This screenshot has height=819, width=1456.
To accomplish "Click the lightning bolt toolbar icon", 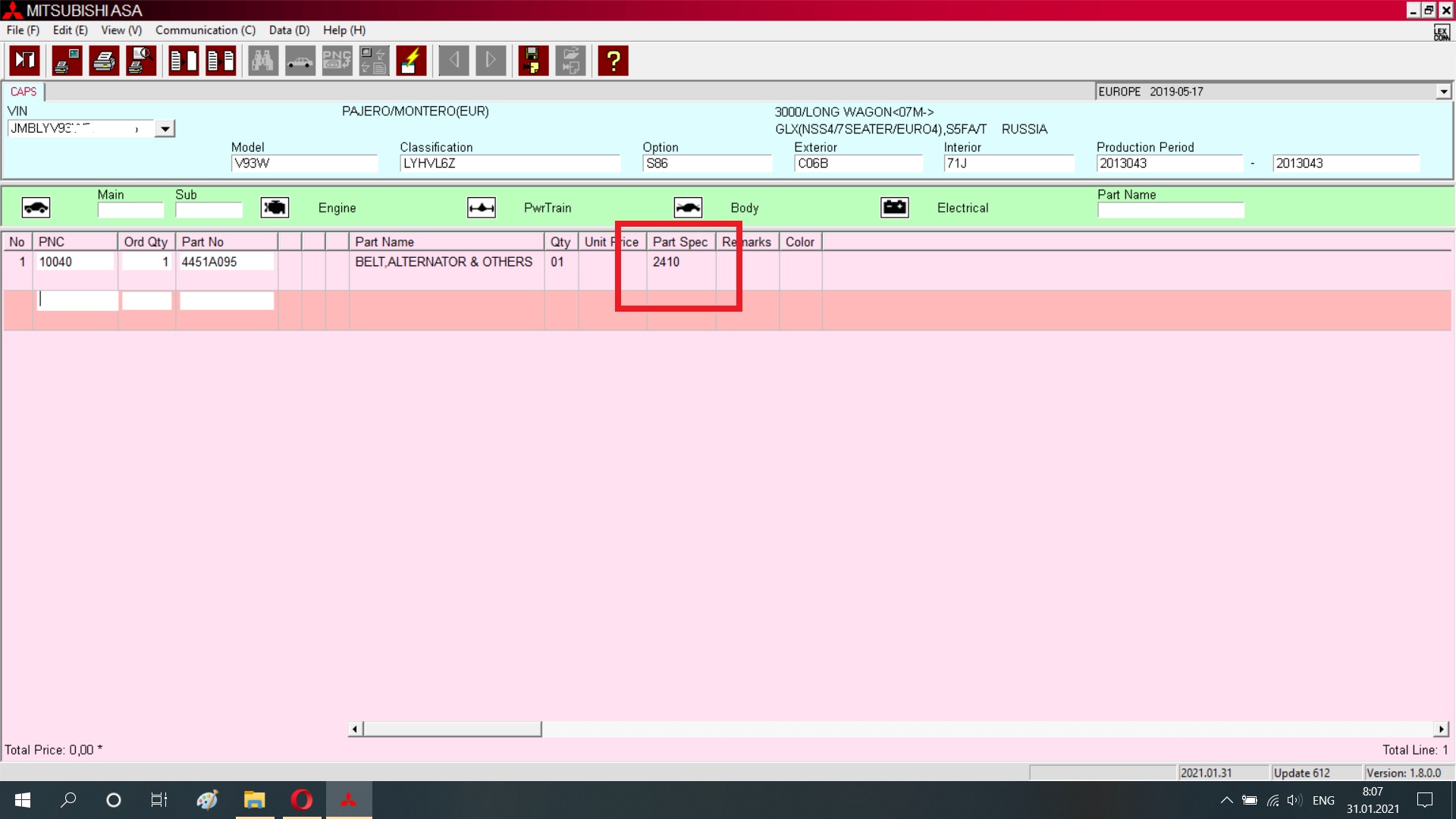I will coord(411,61).
